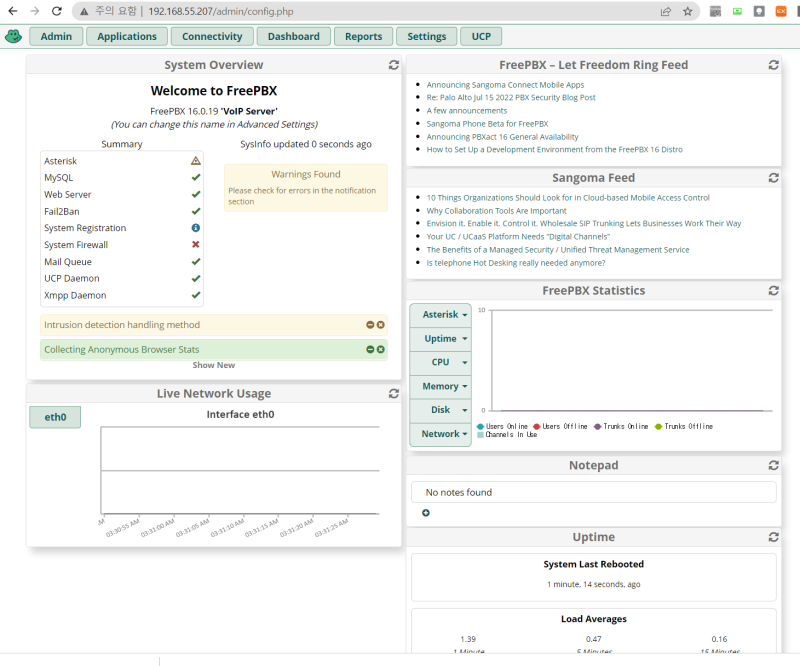
Task: Refresh the Live Network Usage panel
Action: pyautogui.click(x=393, y=393)
